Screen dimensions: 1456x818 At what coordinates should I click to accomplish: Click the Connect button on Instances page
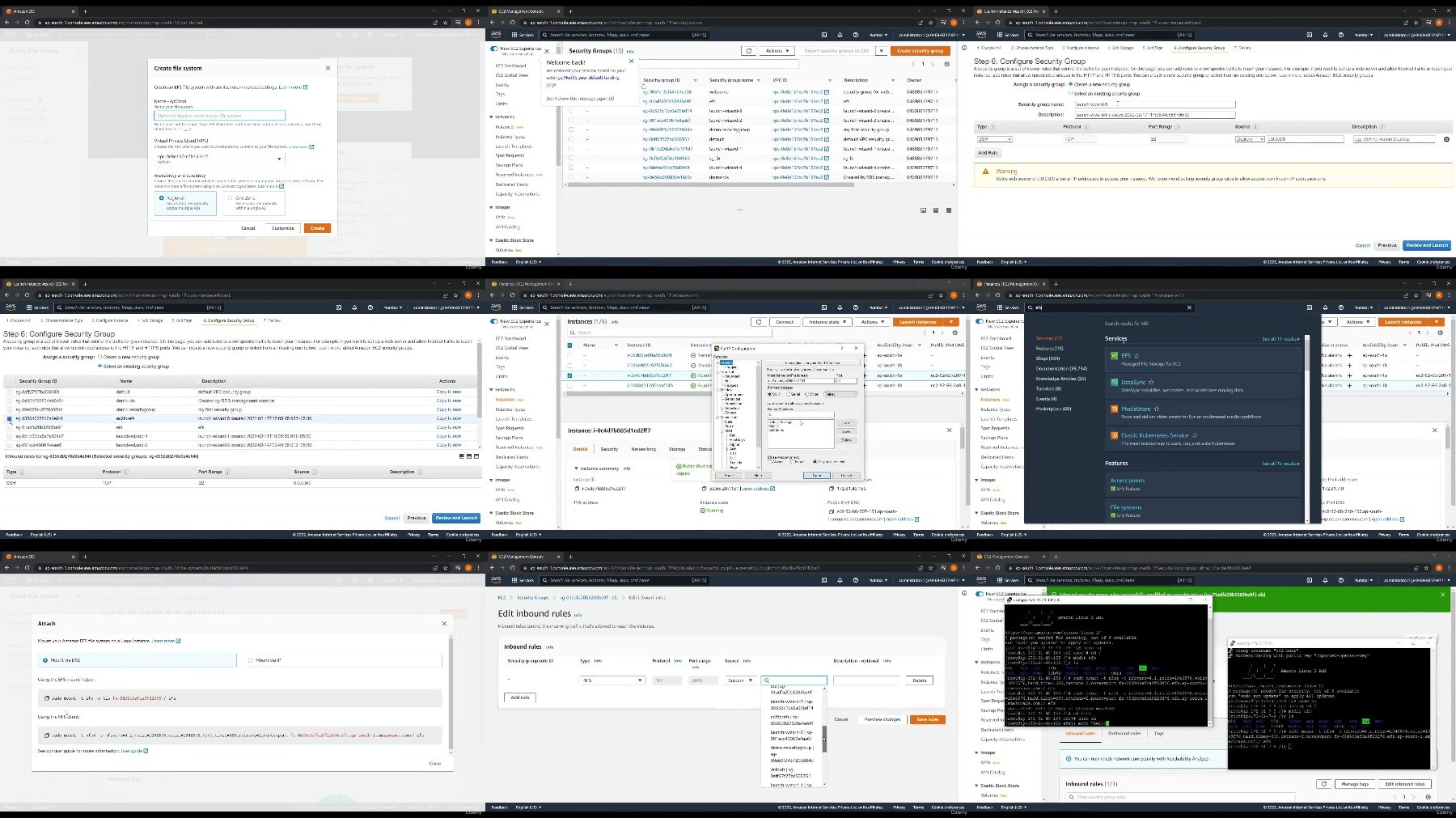click(x=785, y=322)
